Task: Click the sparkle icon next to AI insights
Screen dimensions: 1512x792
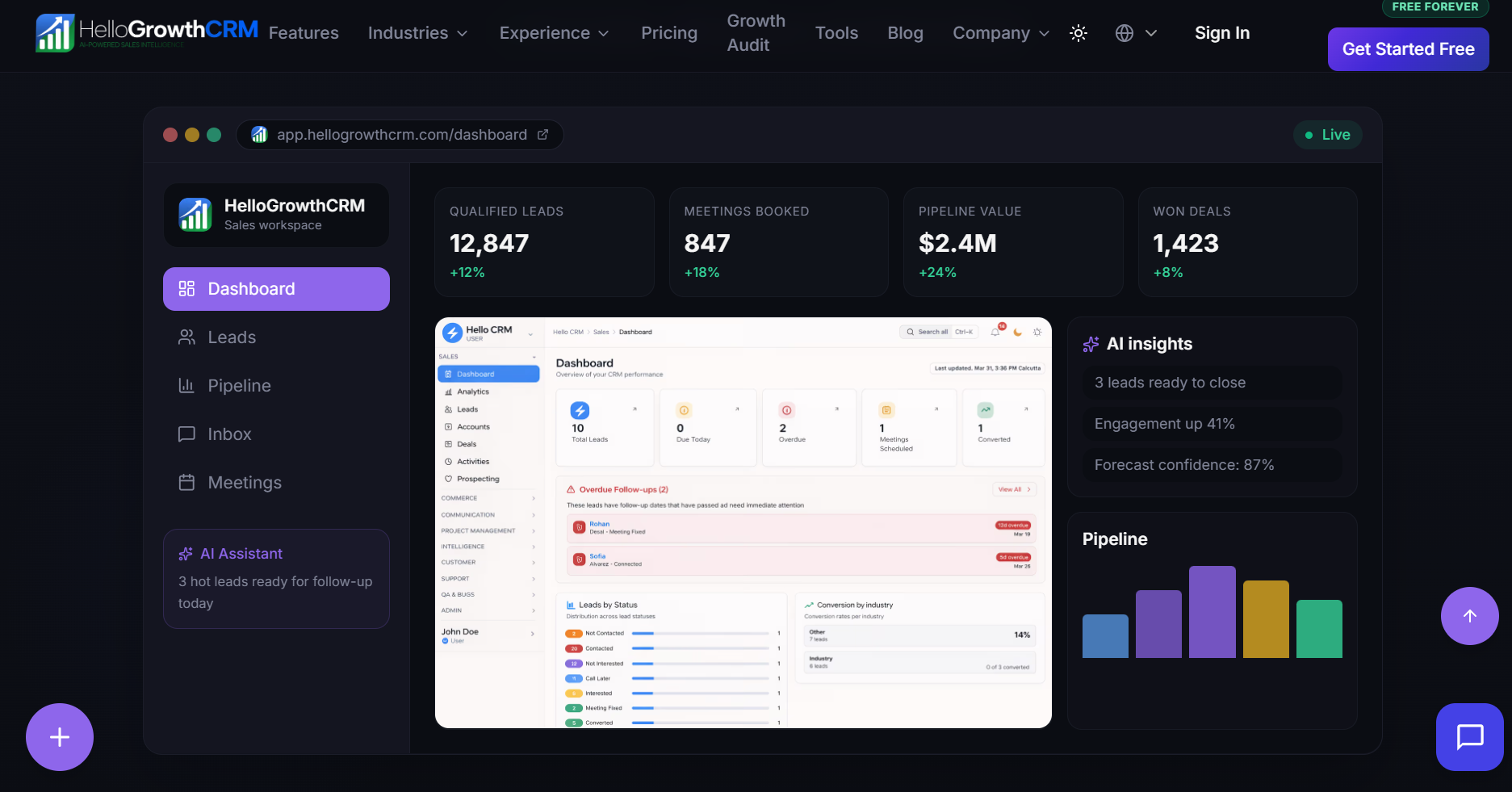Action: point(1091,345)
